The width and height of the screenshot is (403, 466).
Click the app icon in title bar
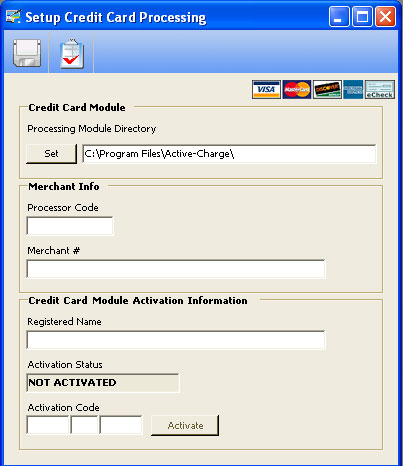(13, 16)
